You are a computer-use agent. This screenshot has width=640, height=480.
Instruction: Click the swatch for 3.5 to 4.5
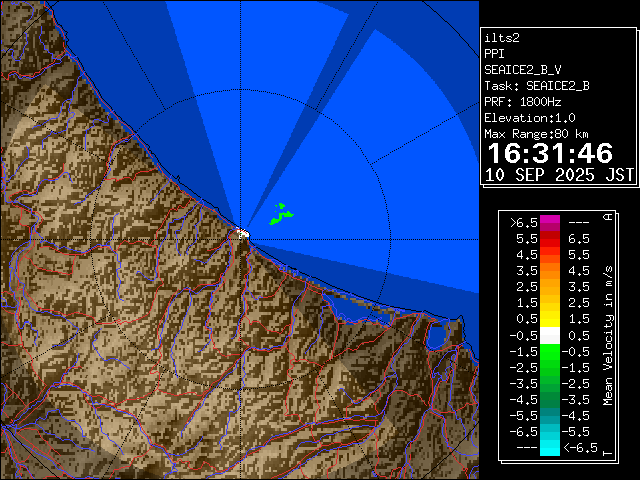point(549,271)
